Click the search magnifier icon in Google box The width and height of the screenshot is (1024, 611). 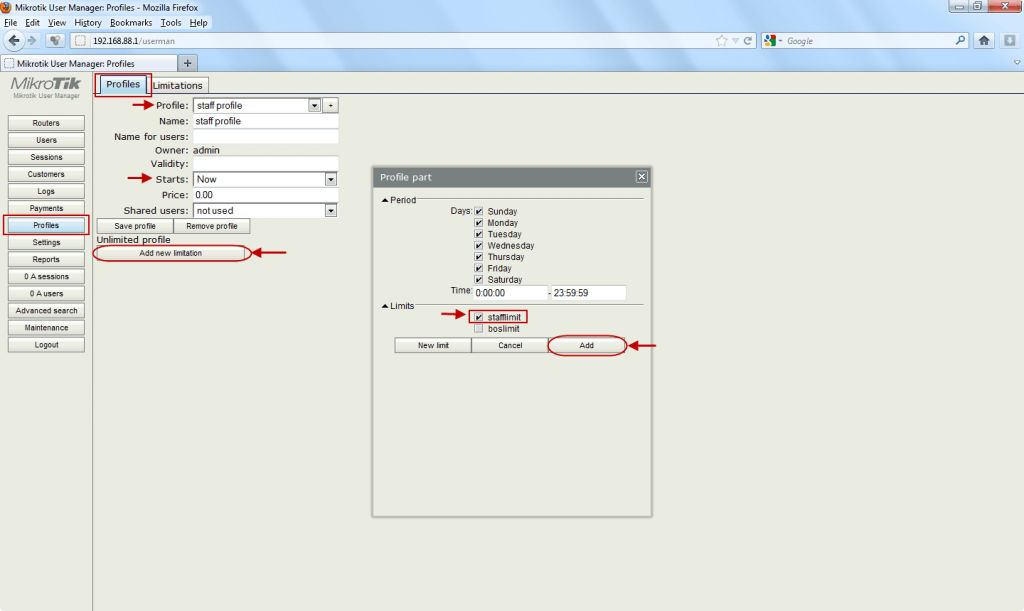pos(960,40)
